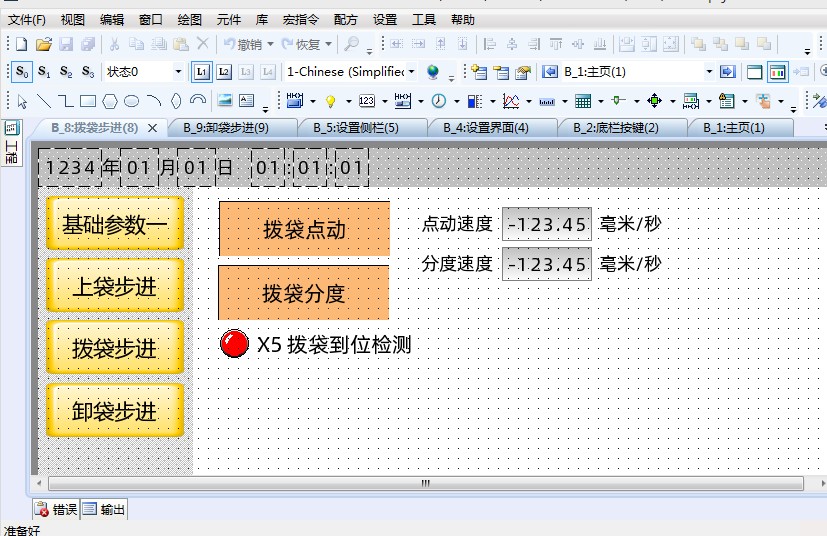The width and height of the screenshot is (827, 536).
Task: Choose the straight line drawing tool
Action: pos(43,101)
